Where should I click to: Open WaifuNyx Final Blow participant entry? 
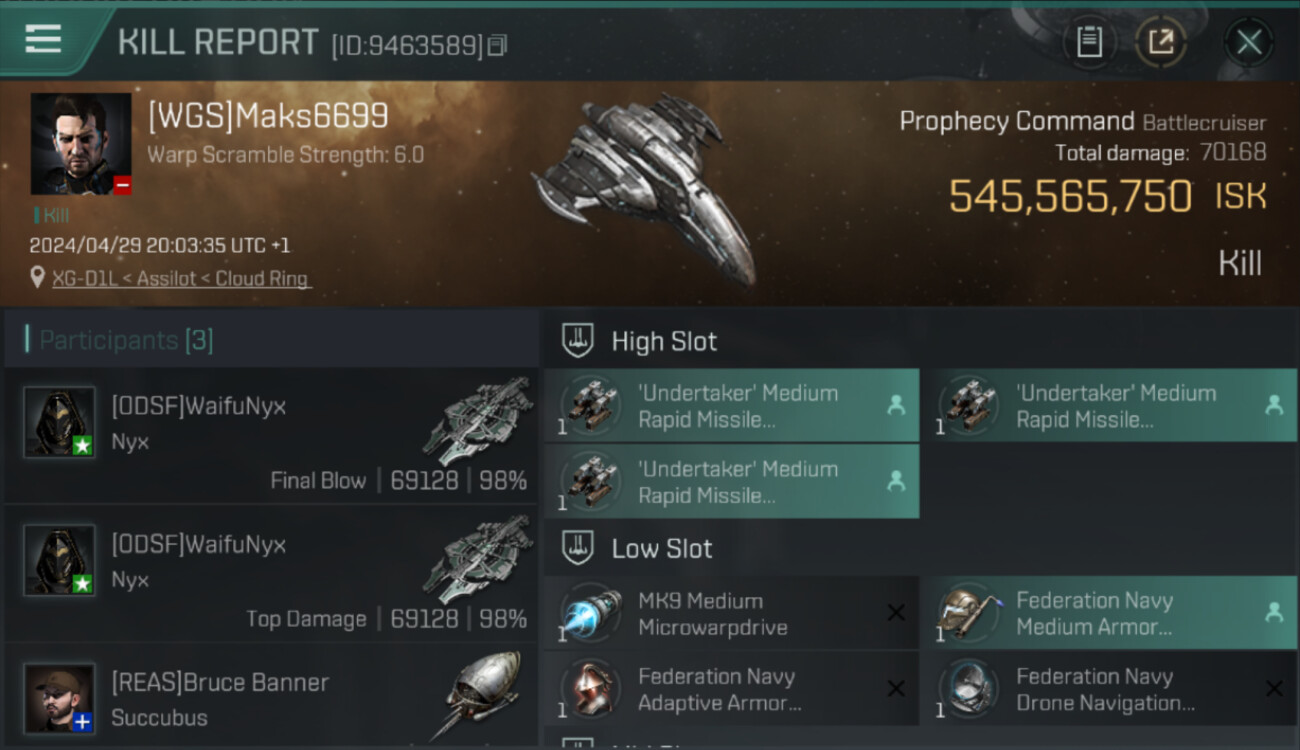tap(270, 435)
